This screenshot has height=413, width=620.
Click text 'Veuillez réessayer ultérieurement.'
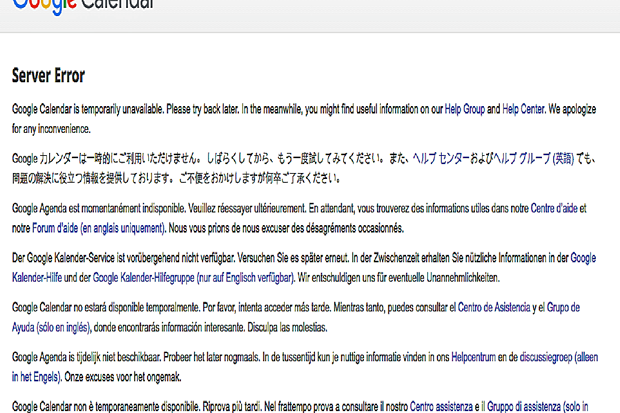[247, 208]
